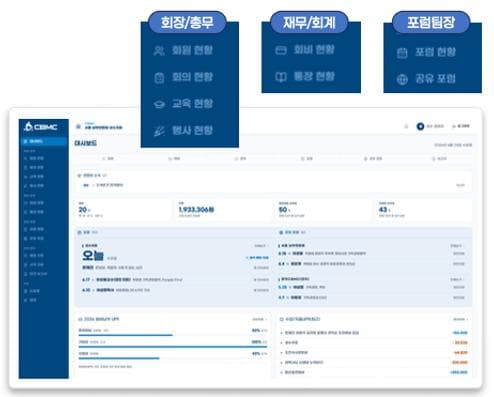
Task: Select the 재무/회계 role tab
Action: click(x=309, y=22)
